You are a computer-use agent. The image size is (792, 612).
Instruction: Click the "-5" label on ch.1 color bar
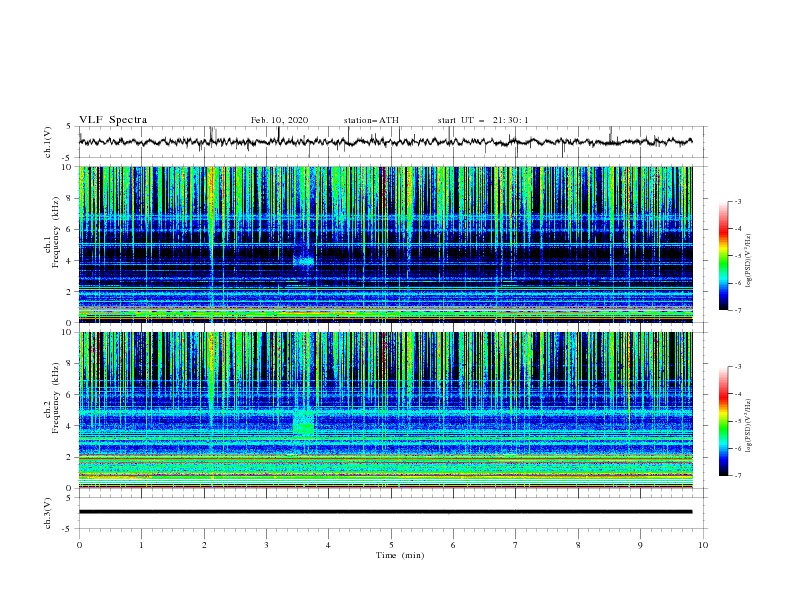(x=738, y=256)
